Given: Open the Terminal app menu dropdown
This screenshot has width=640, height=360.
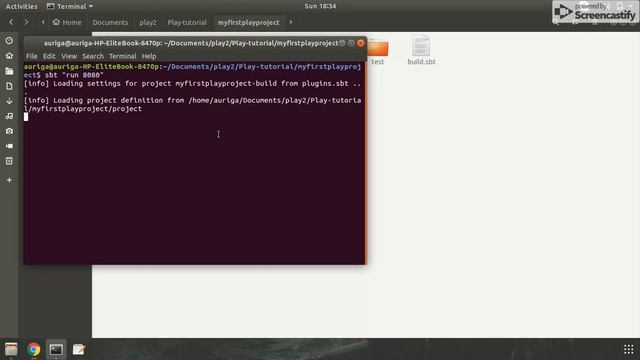Looking at the screenshot, I should click(70, 6).
